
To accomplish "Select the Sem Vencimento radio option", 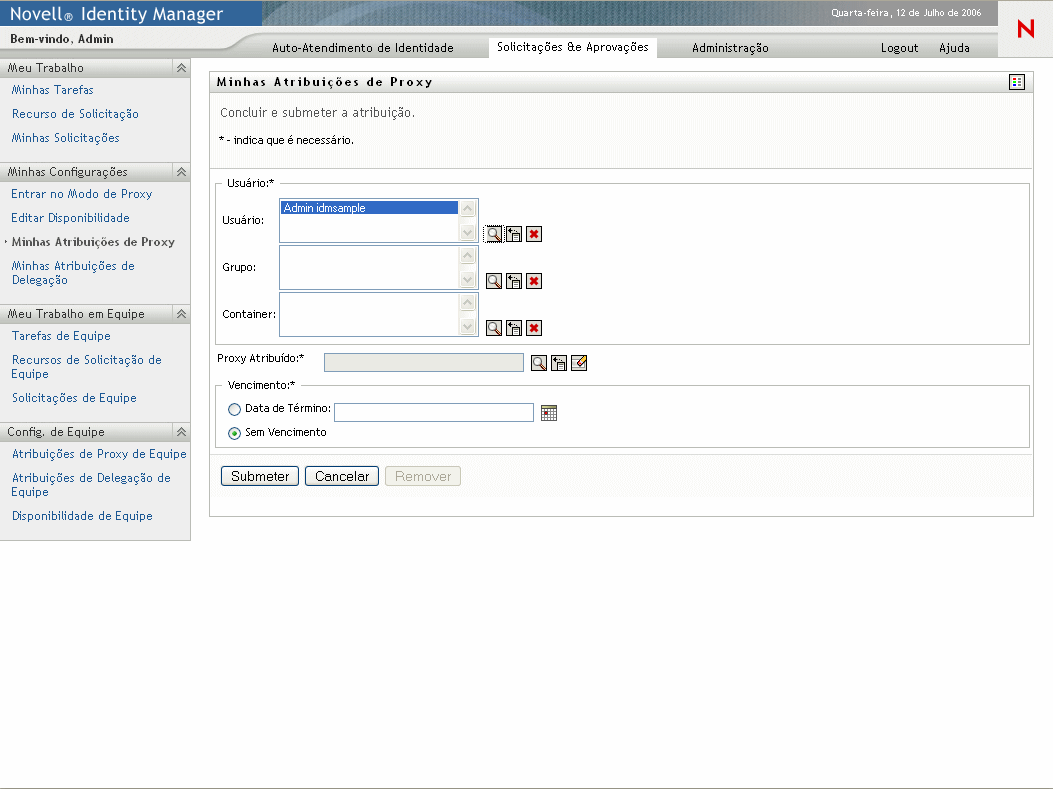I will [x=235, y=433].
